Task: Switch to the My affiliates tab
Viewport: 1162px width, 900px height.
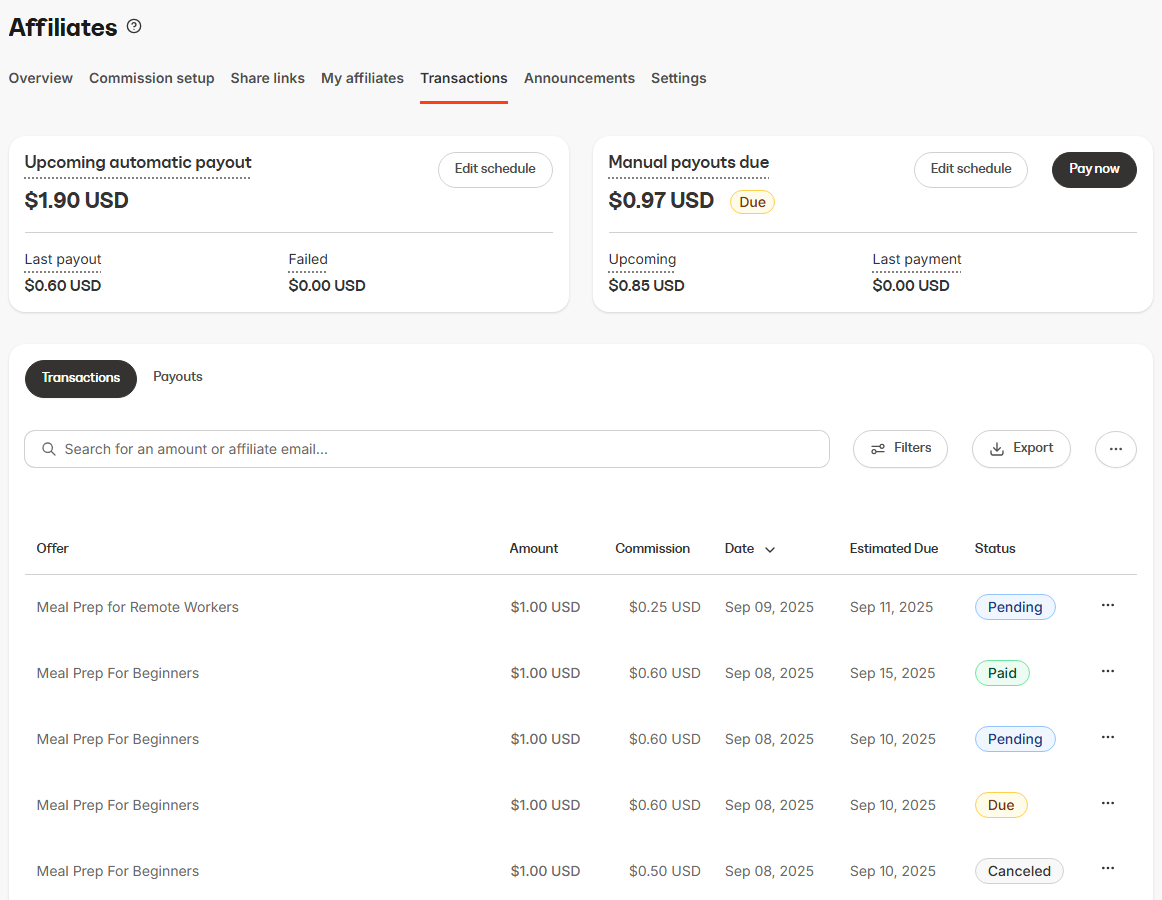Action: 362,78
